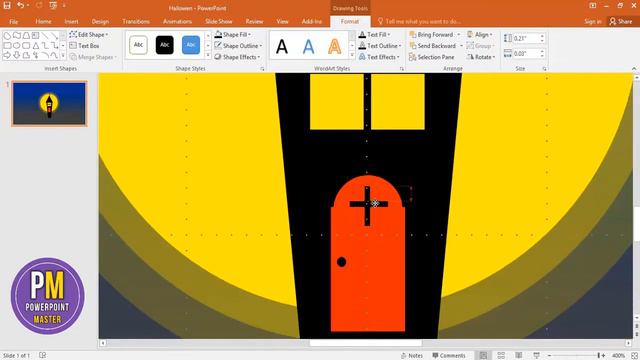Viewport: 640px width, 360px height.
Task: Open Format Shape dialog launcher in Shape Styles
Action: [262, 69]
